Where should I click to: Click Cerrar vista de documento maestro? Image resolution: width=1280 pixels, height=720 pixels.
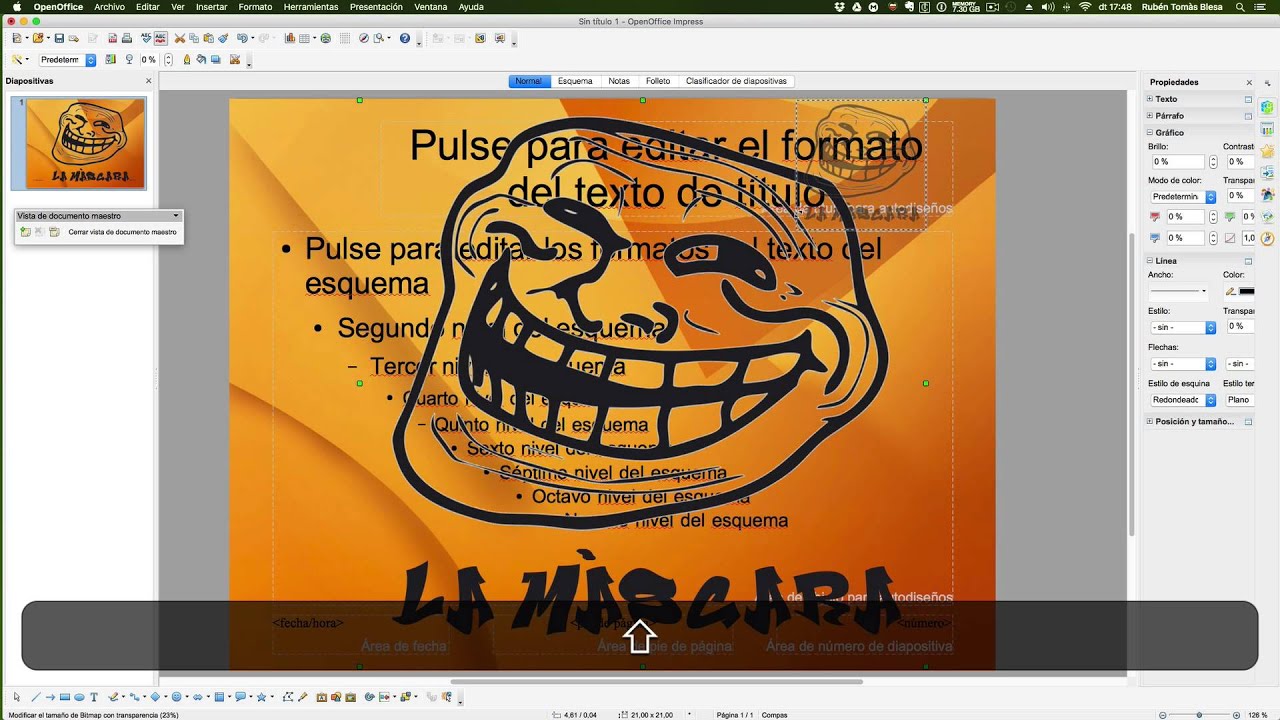click(x=122, y=232)
